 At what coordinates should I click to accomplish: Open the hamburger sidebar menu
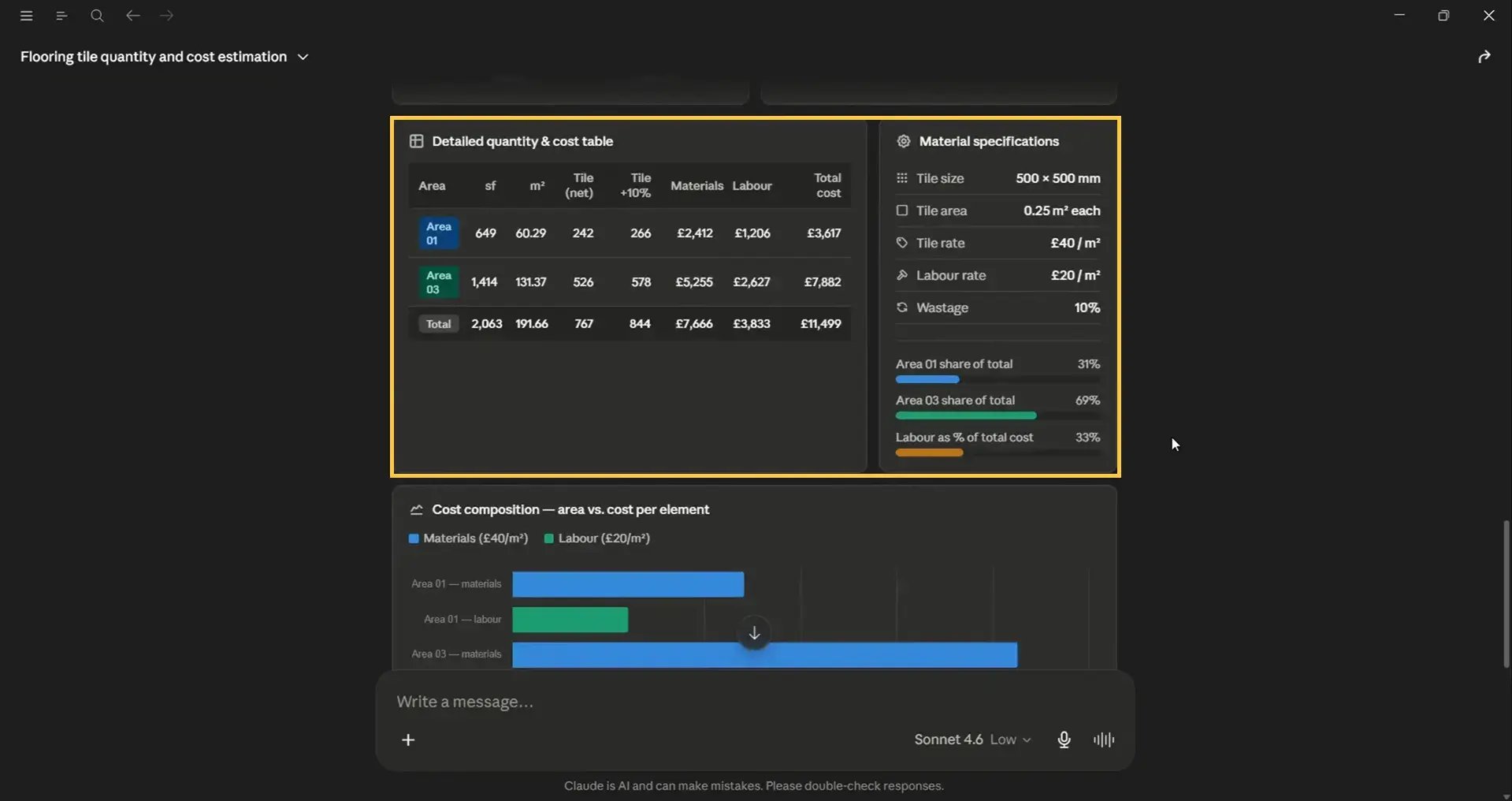(26, 16)
